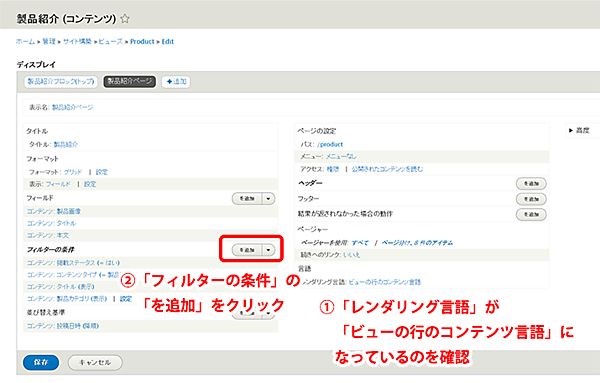Open field コンテンツ: タイトル
Image resolution: width=600 pixels, height=383 pixels.
coord(51,223)
